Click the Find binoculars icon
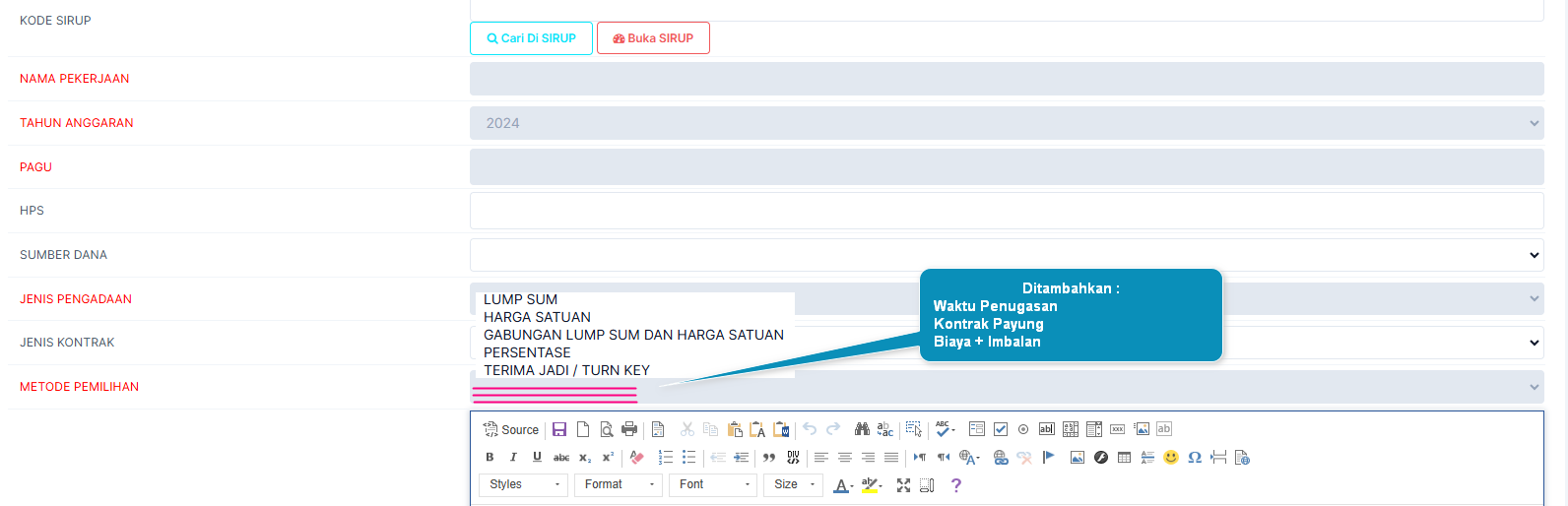This screenshot has height=506, width=1568. coord(862,429)
